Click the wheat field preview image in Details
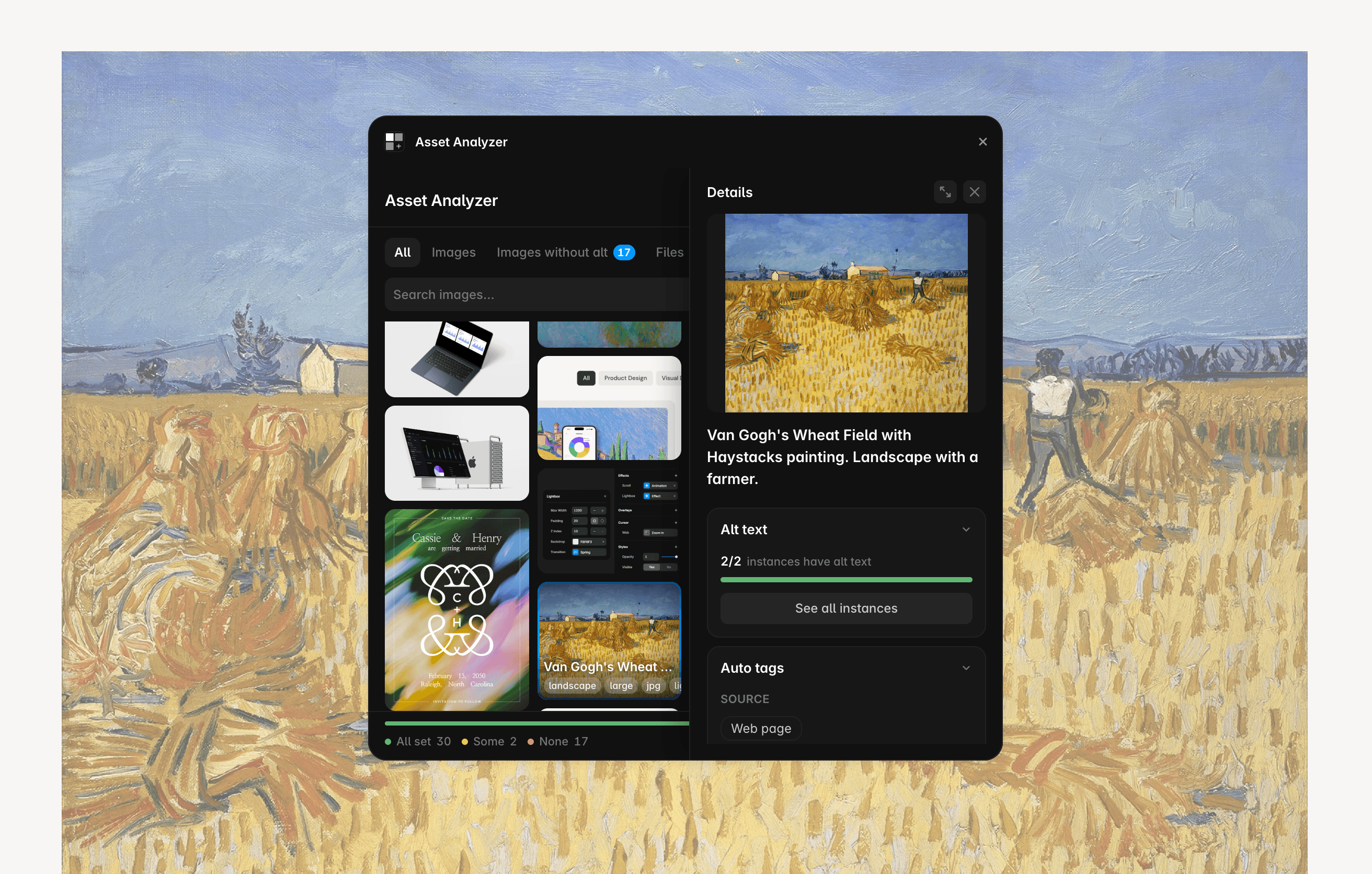This screenshot has height=874, width=1372. (846, 313)
